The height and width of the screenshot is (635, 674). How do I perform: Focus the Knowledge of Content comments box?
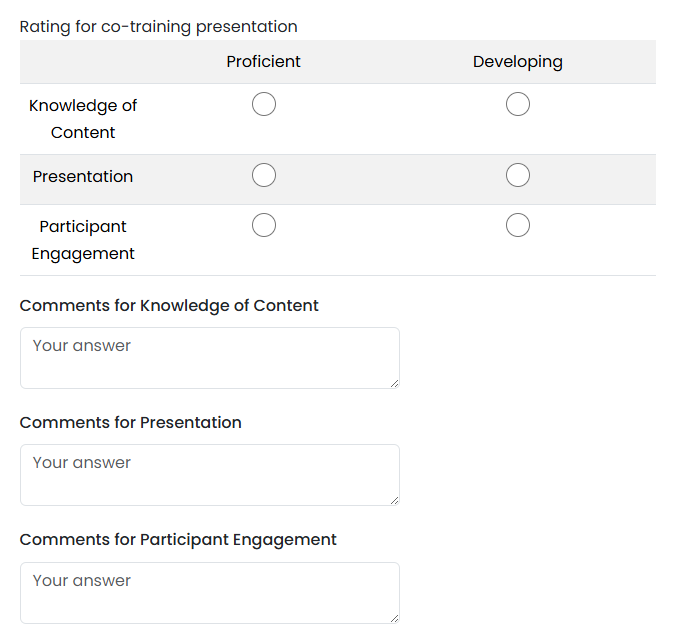[210, 358]
